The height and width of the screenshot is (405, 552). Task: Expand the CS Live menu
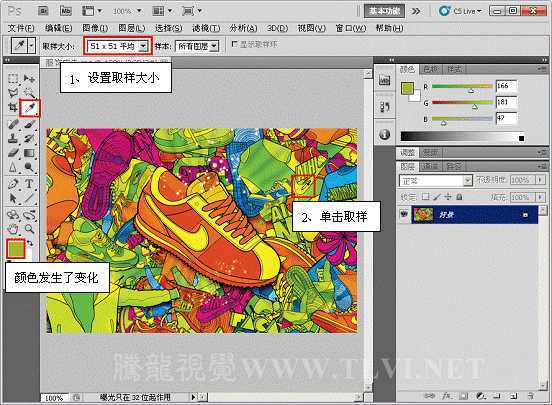(x=460, y=11)
